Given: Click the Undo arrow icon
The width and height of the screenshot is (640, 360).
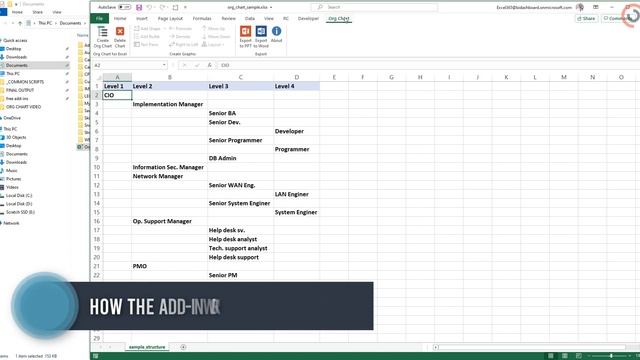Looking at the screenshot, I should pos(150,7).
